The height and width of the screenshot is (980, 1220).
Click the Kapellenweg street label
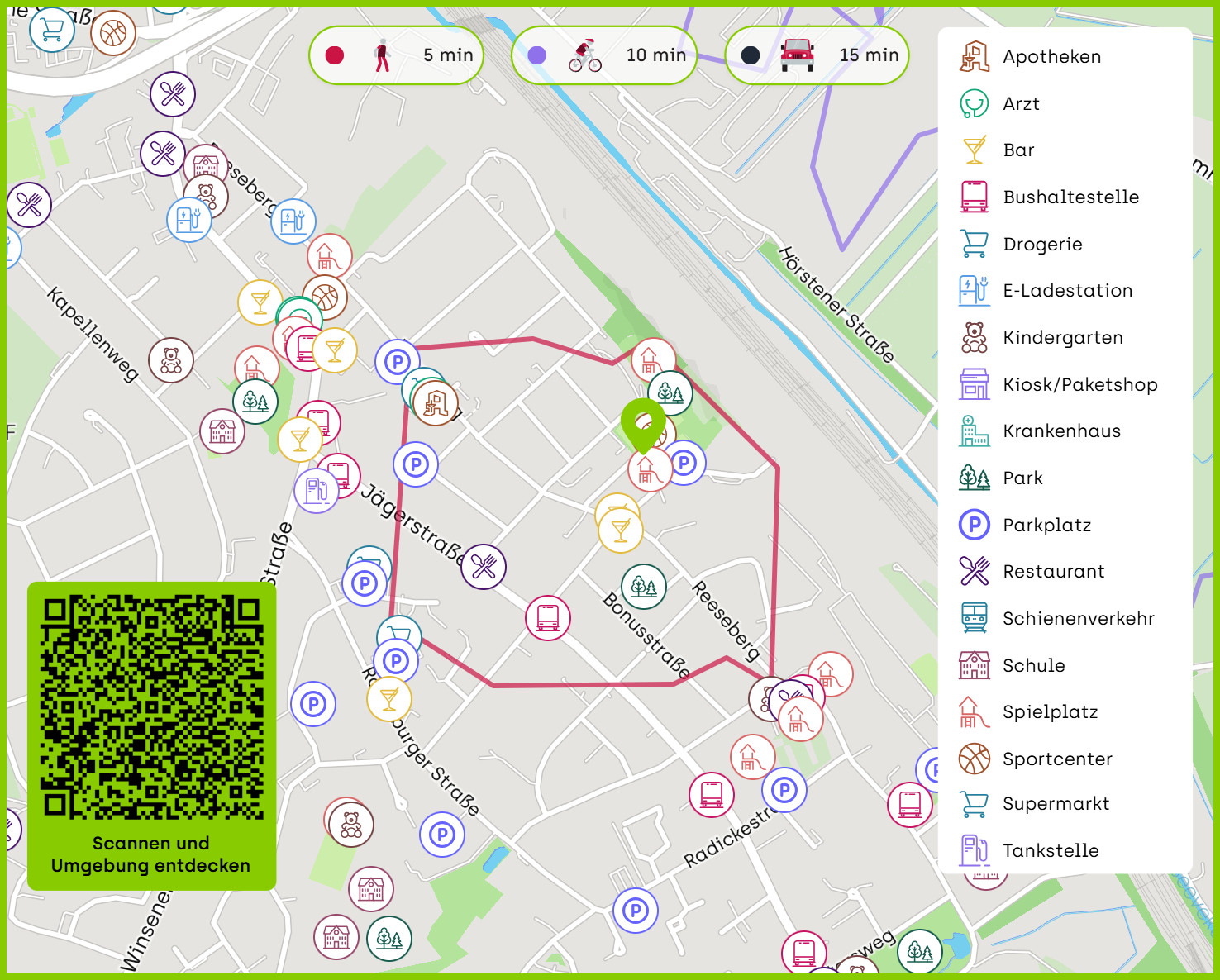(92, 334)
